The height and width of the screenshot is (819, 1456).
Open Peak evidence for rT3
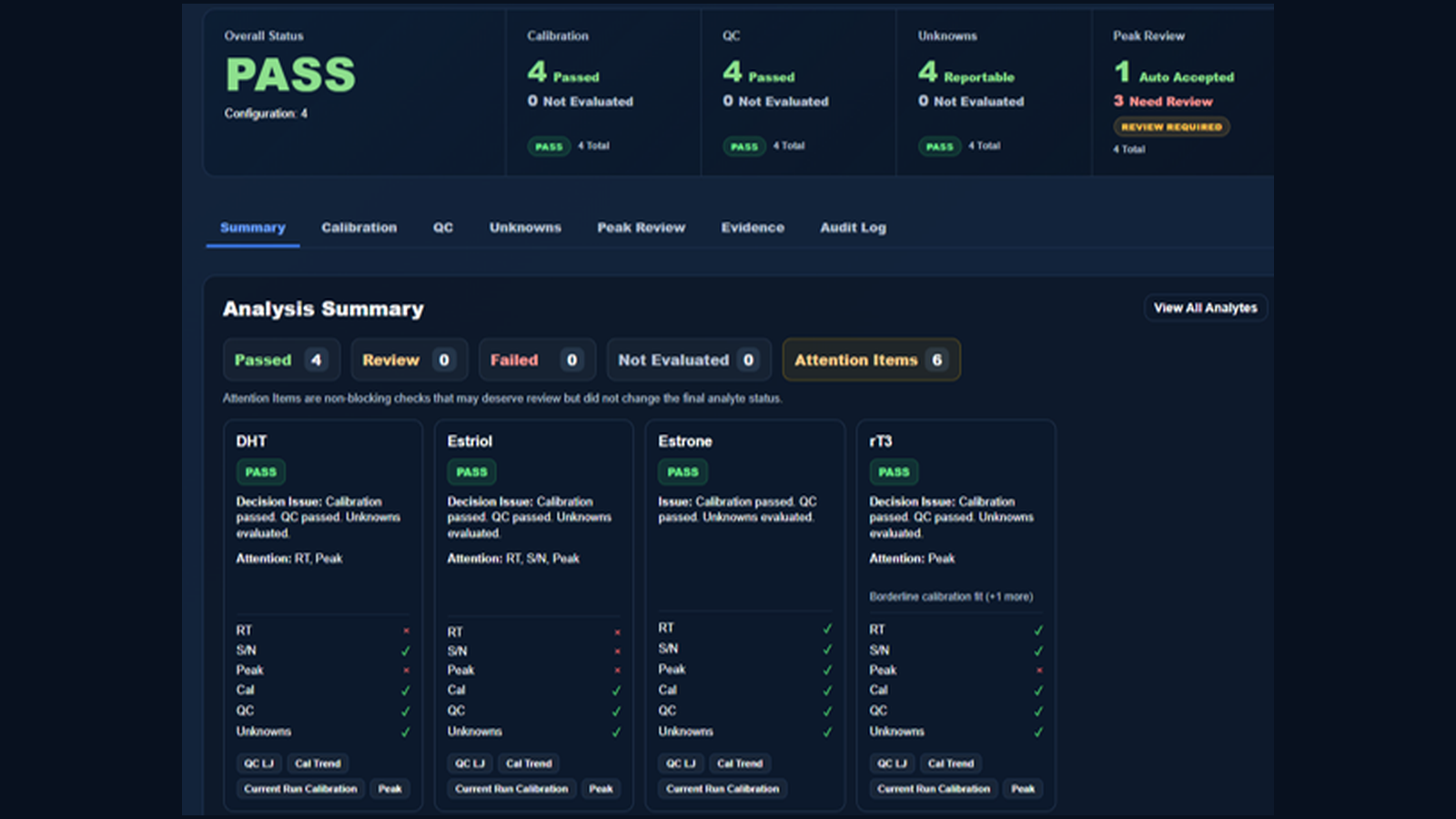point(1023,789)
